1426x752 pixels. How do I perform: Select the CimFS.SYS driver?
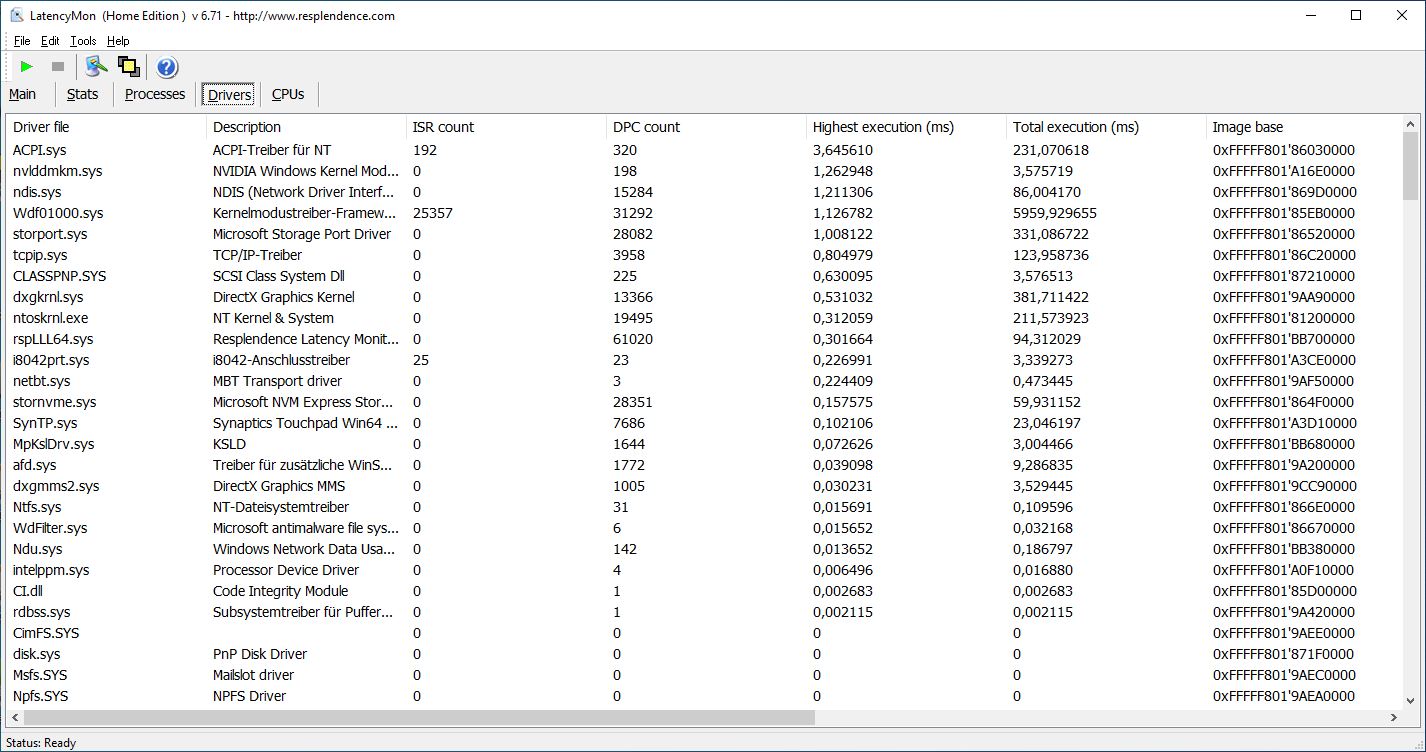(704, 633)
